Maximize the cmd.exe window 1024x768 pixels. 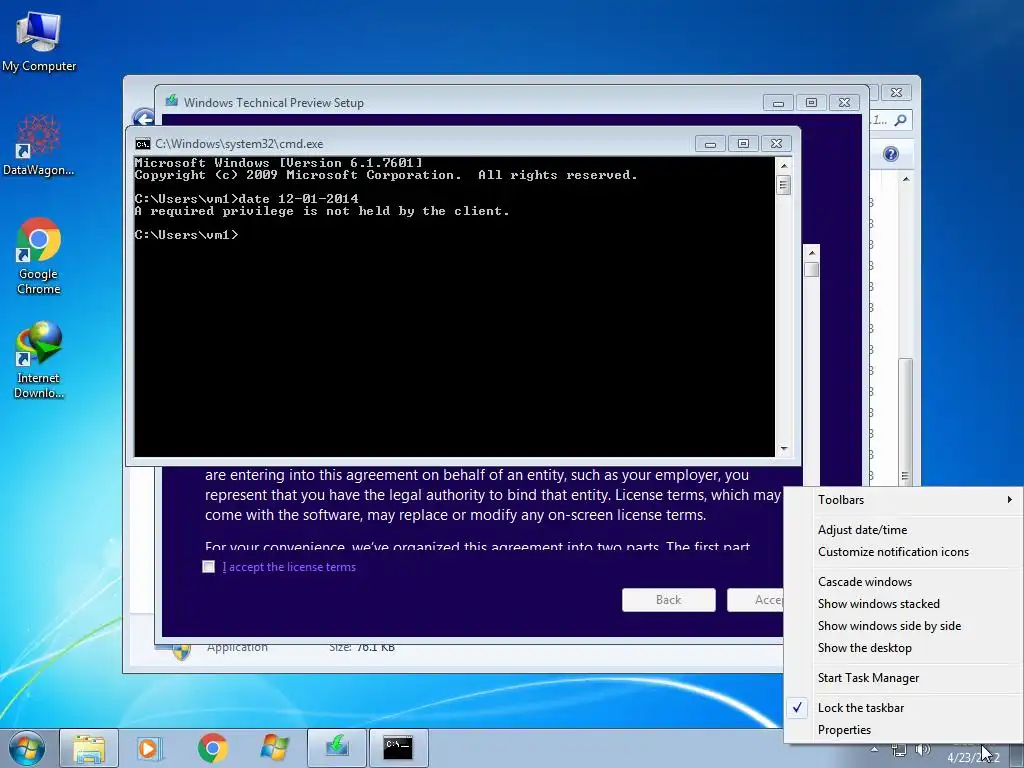(x=743, y=144)
